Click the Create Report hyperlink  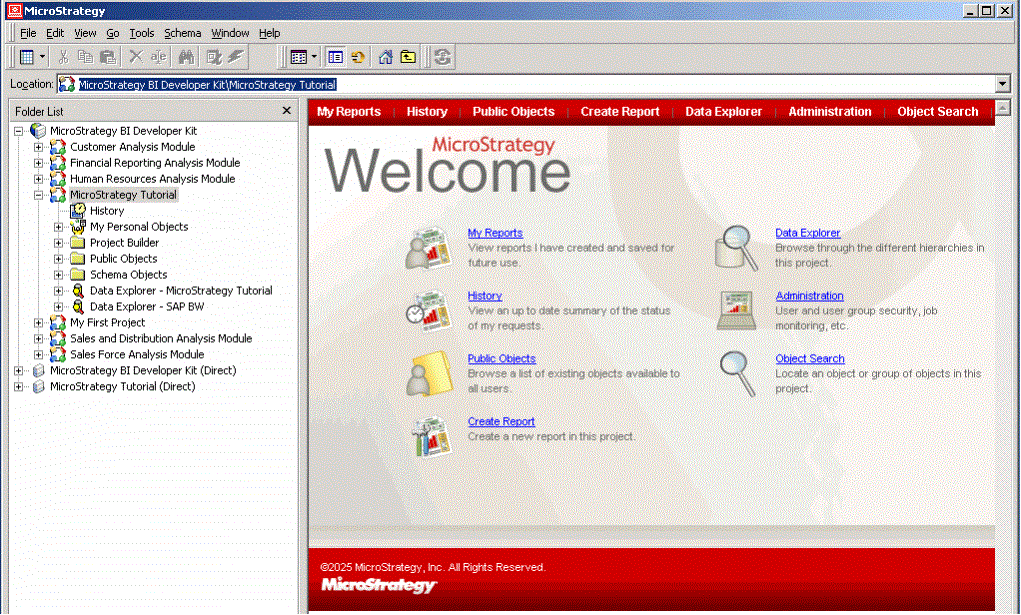tap(501, 422)
